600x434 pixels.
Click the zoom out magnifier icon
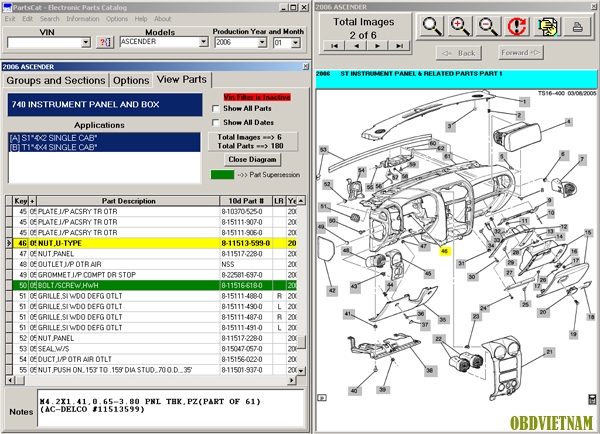click(x=488, y=26)
